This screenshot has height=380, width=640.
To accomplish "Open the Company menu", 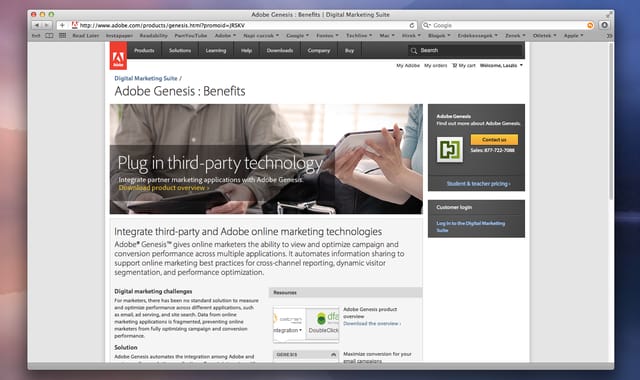I will point(319,51).
